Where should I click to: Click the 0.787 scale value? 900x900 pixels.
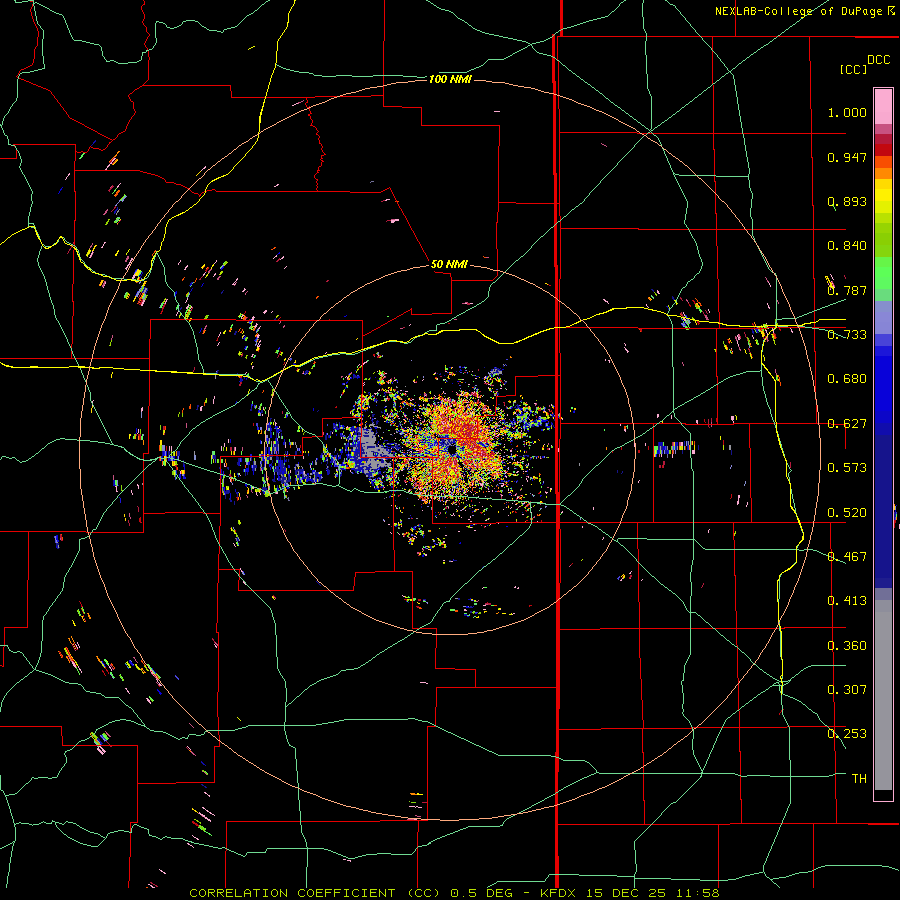[847, 290]
